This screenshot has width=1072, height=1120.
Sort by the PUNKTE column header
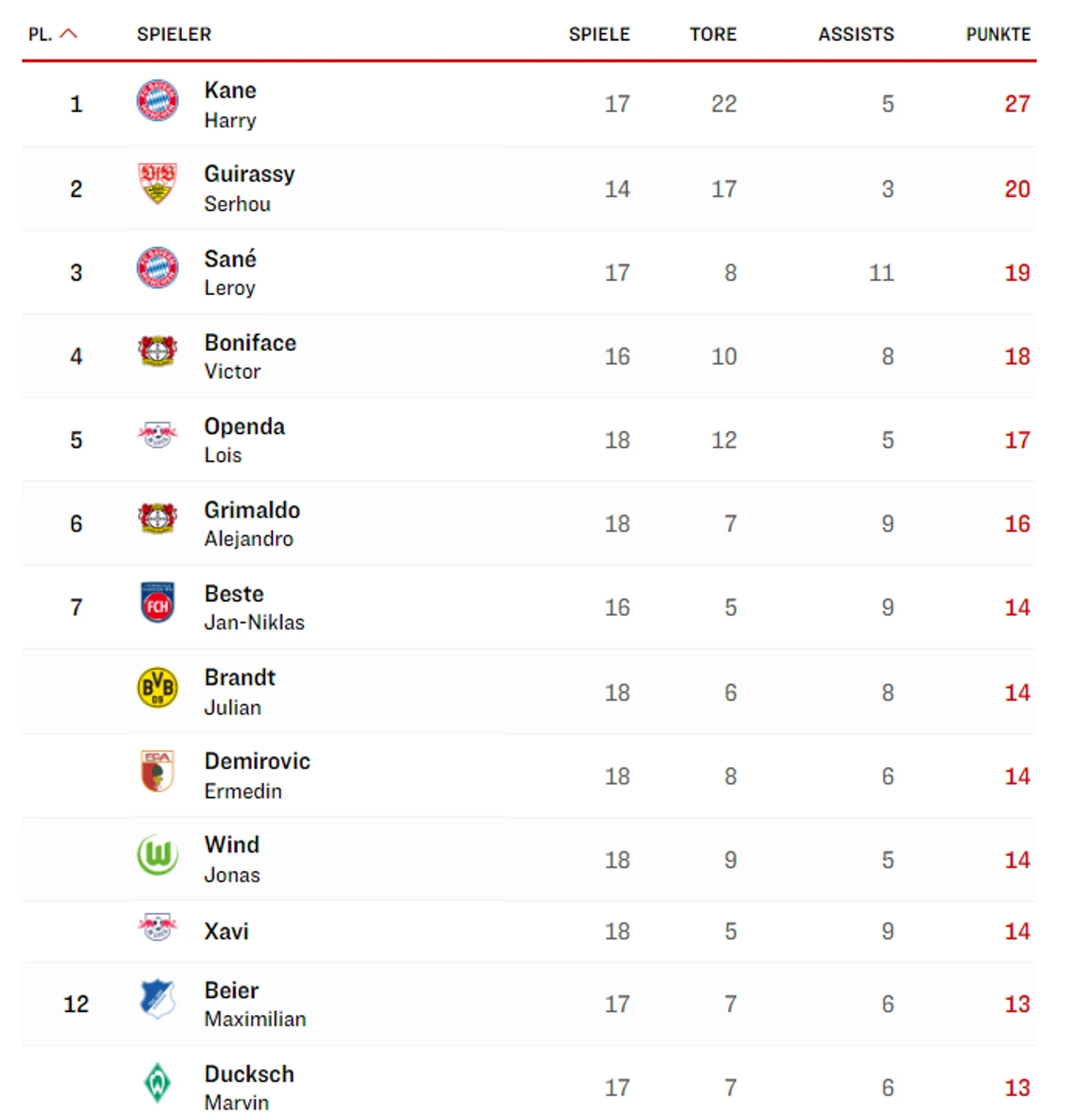tap(999, 35)
